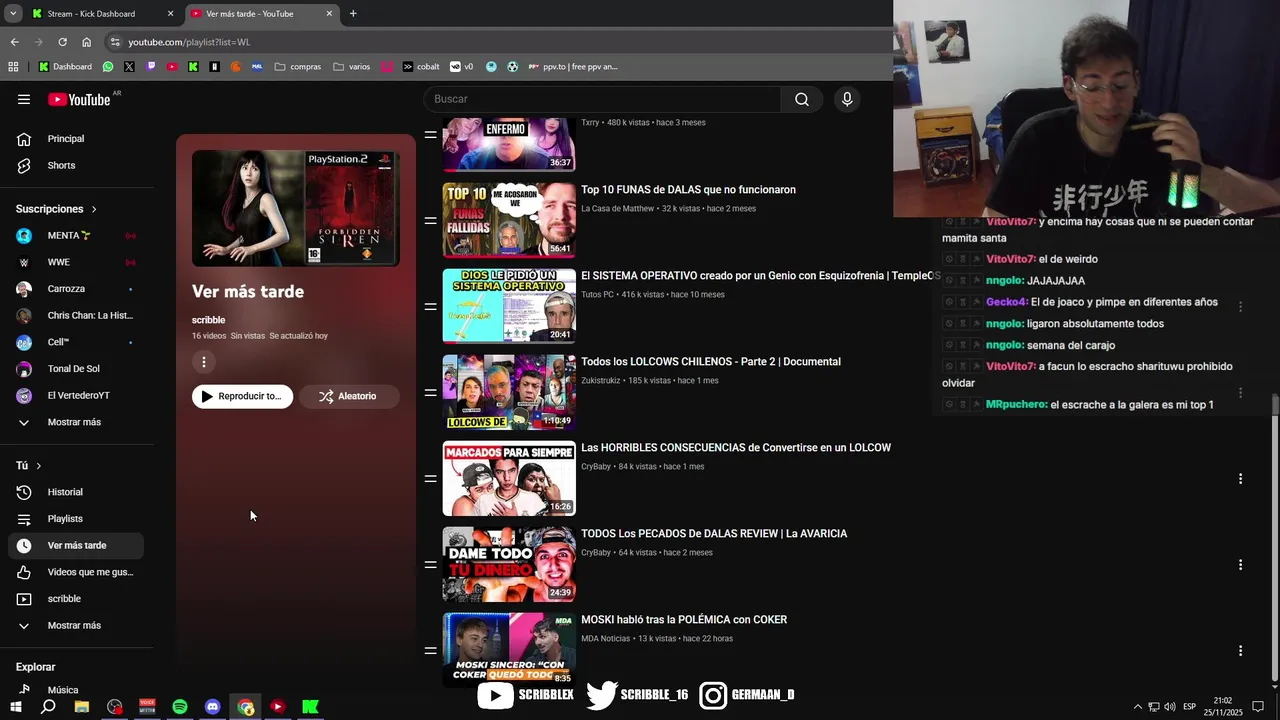Click ban icon beside MRpuchero's chat message
Image resolution: width=1280 pixels, height=720 pixels.
point(949,405)
